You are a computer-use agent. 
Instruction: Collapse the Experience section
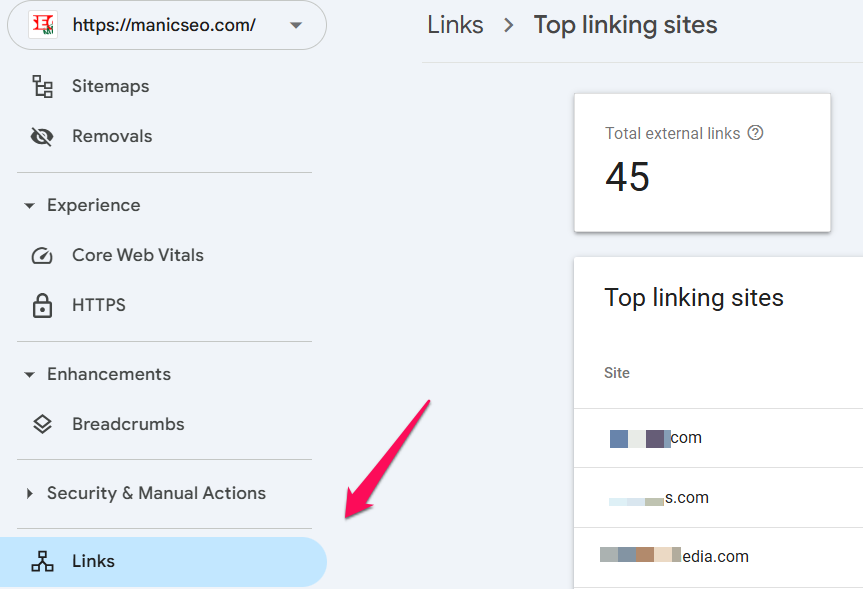[30, 206]
